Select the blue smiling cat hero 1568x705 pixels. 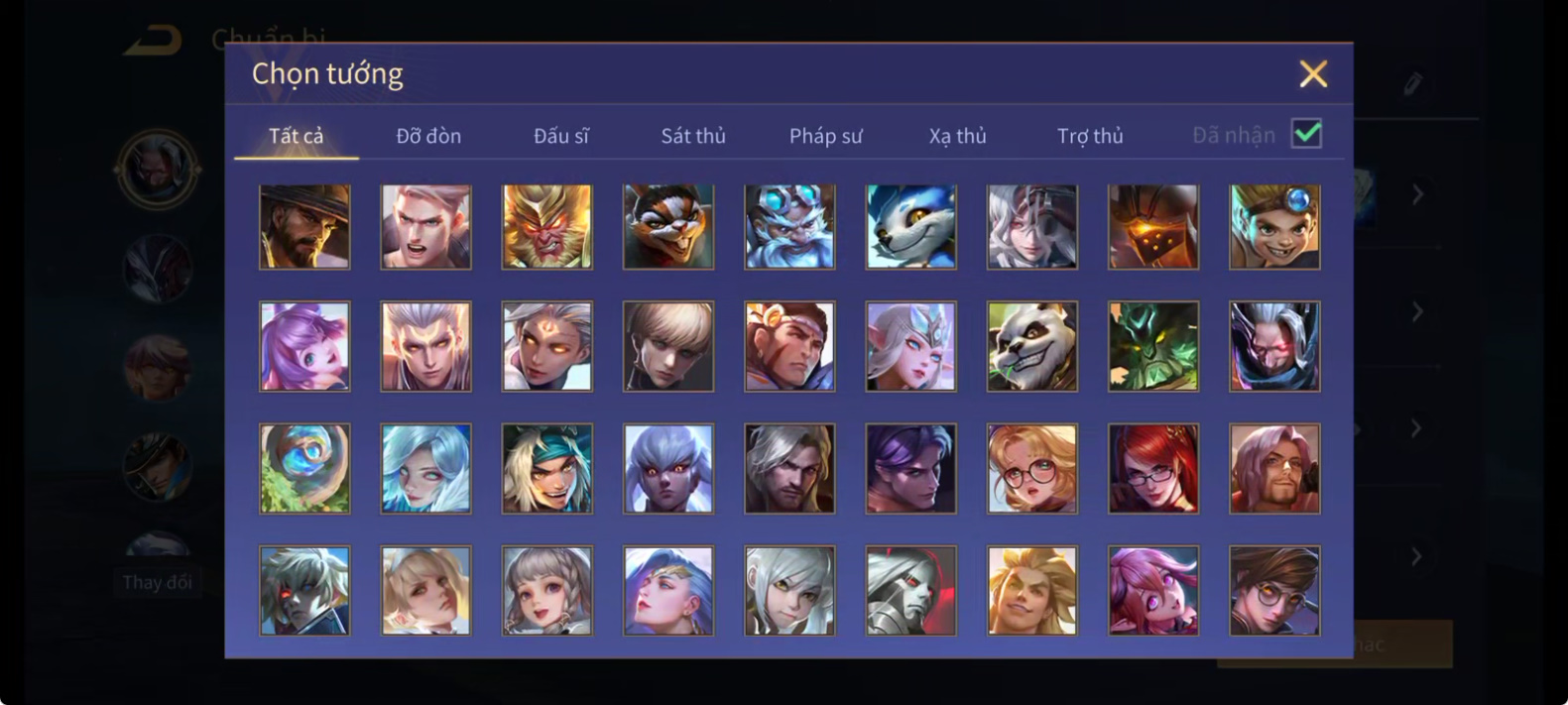[911, 227]
